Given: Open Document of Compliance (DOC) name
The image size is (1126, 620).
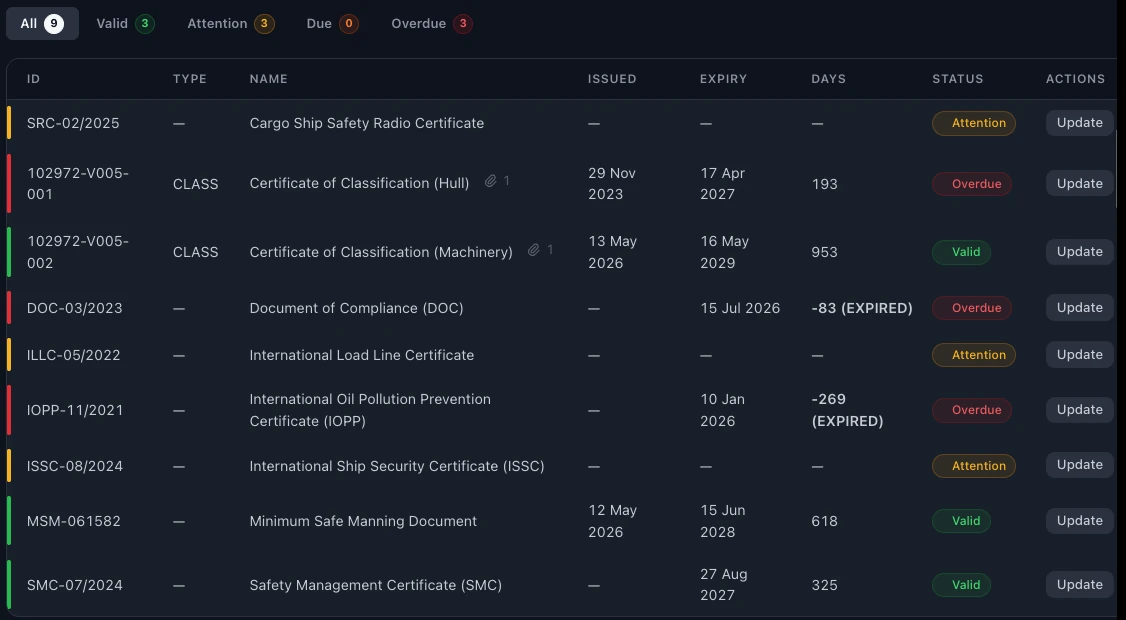Looking at the screenshot, I should 356,308.
